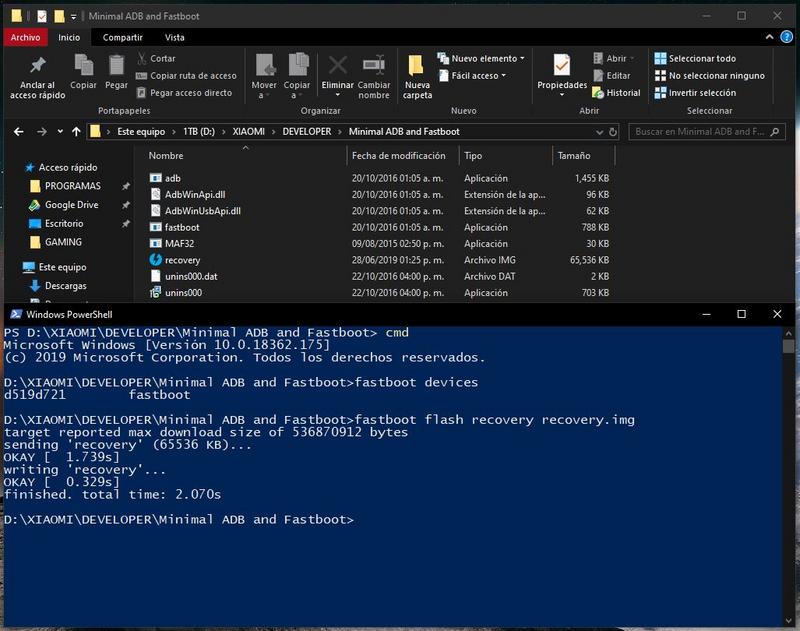Click the search box Buscar en Minimal ADB
The image size is (800, 631).
706,132
